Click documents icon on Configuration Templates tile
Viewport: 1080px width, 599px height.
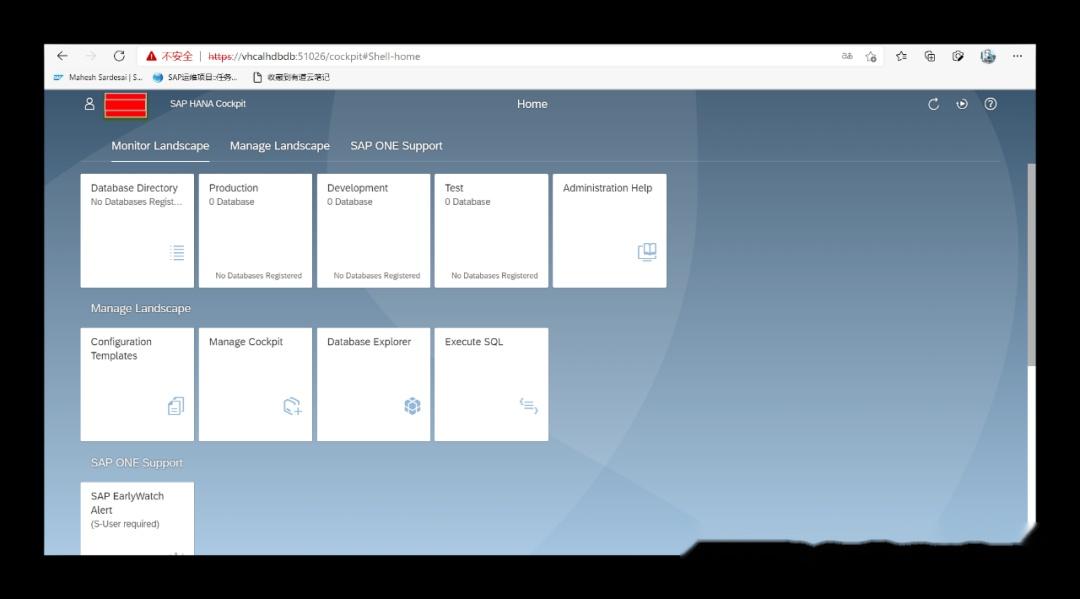pyautogui.click(x=176, y=406)
